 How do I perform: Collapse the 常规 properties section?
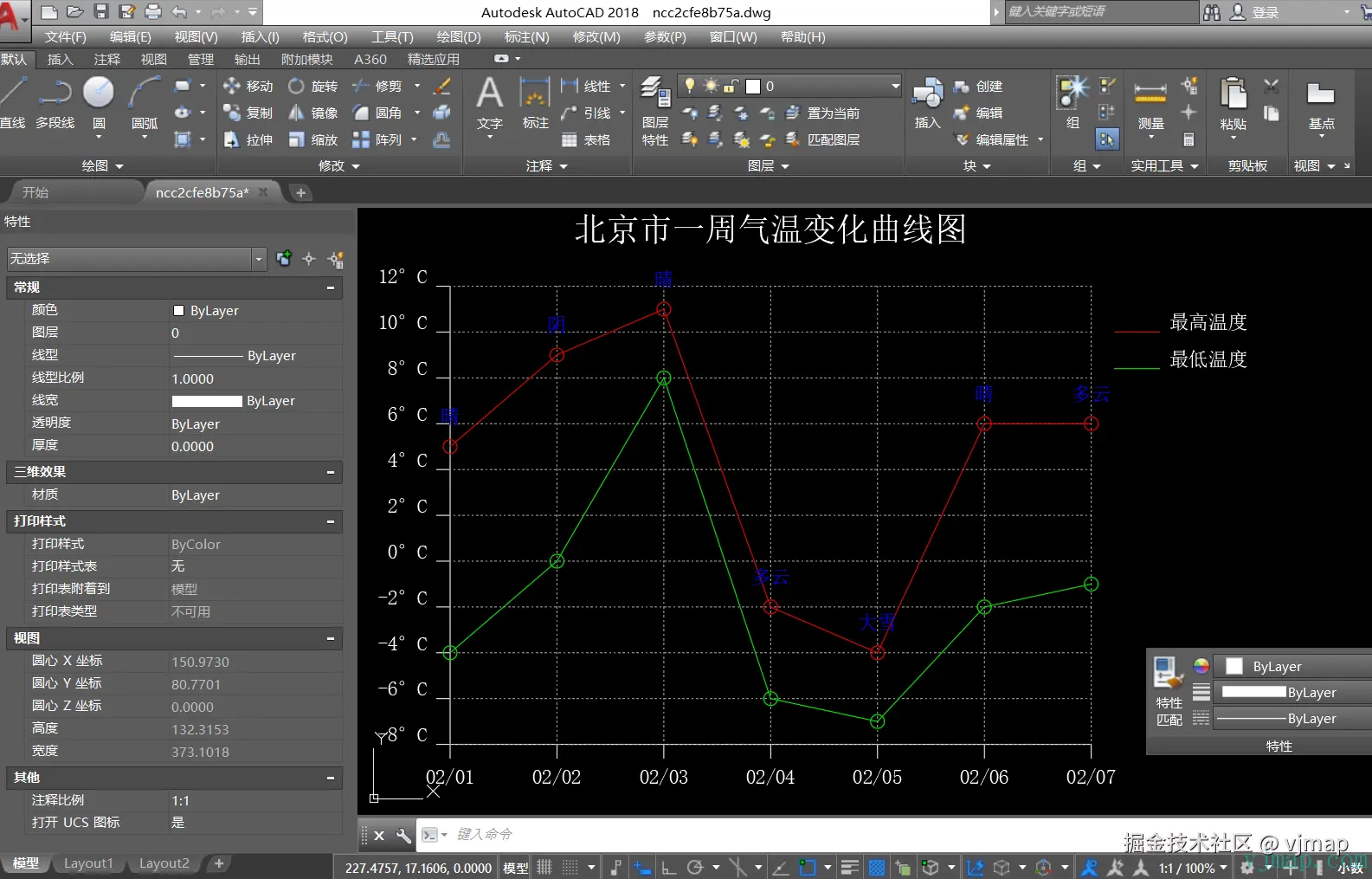pyautogui.click(x=331, y=288)
